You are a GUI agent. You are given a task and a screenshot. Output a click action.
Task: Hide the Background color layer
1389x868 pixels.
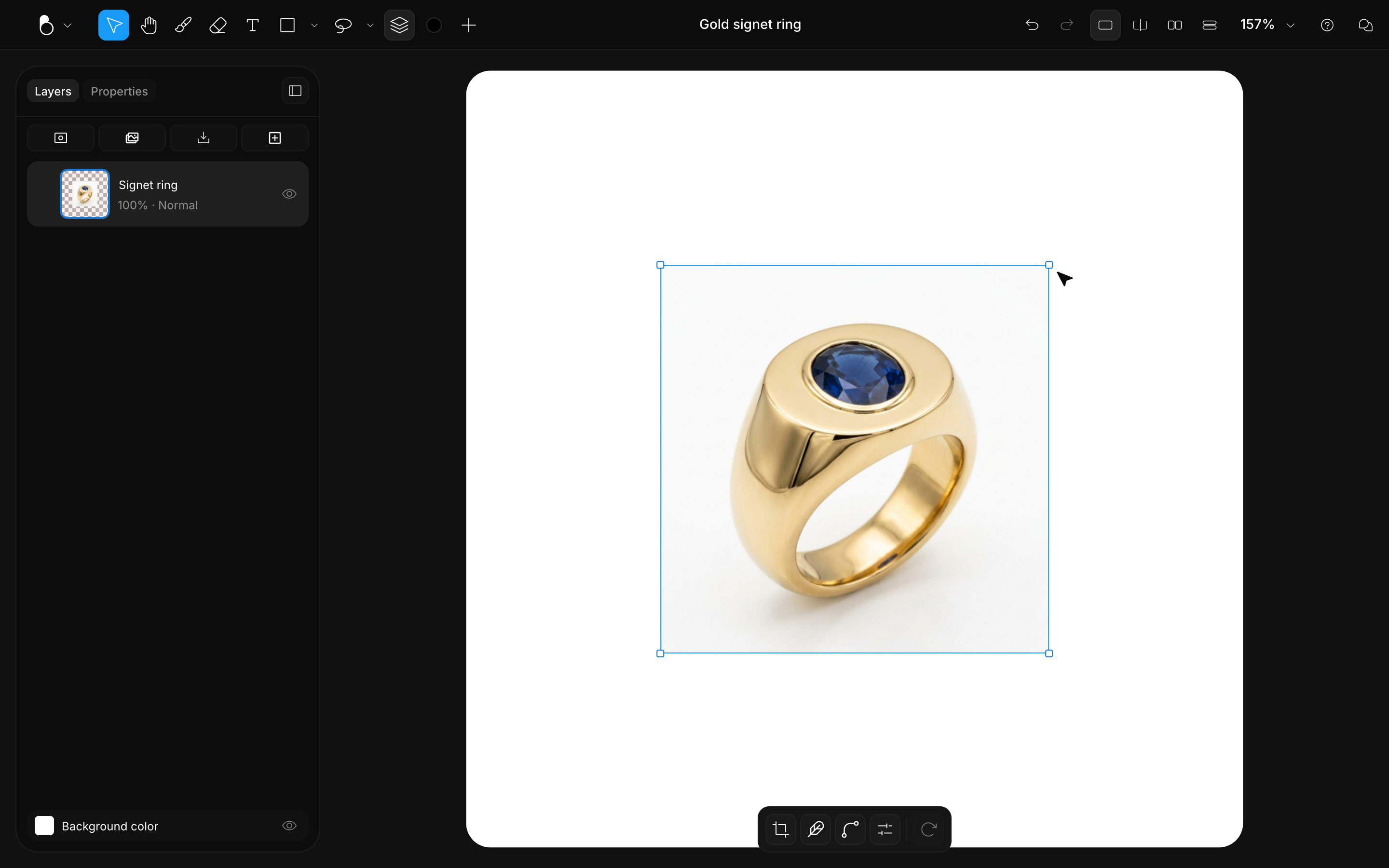[x=289, y=826]
